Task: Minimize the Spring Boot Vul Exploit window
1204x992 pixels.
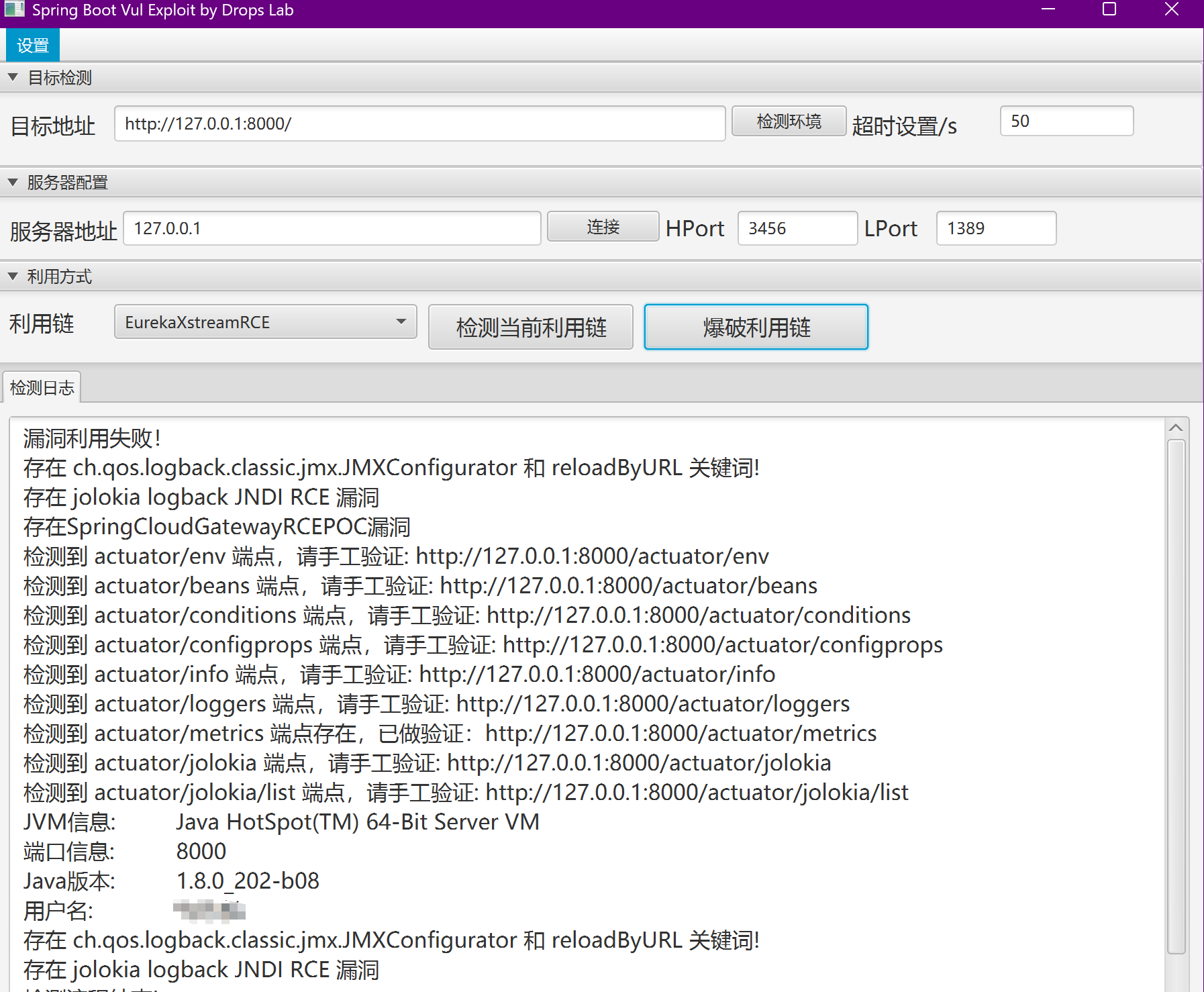Action: tap(1048, 9)
